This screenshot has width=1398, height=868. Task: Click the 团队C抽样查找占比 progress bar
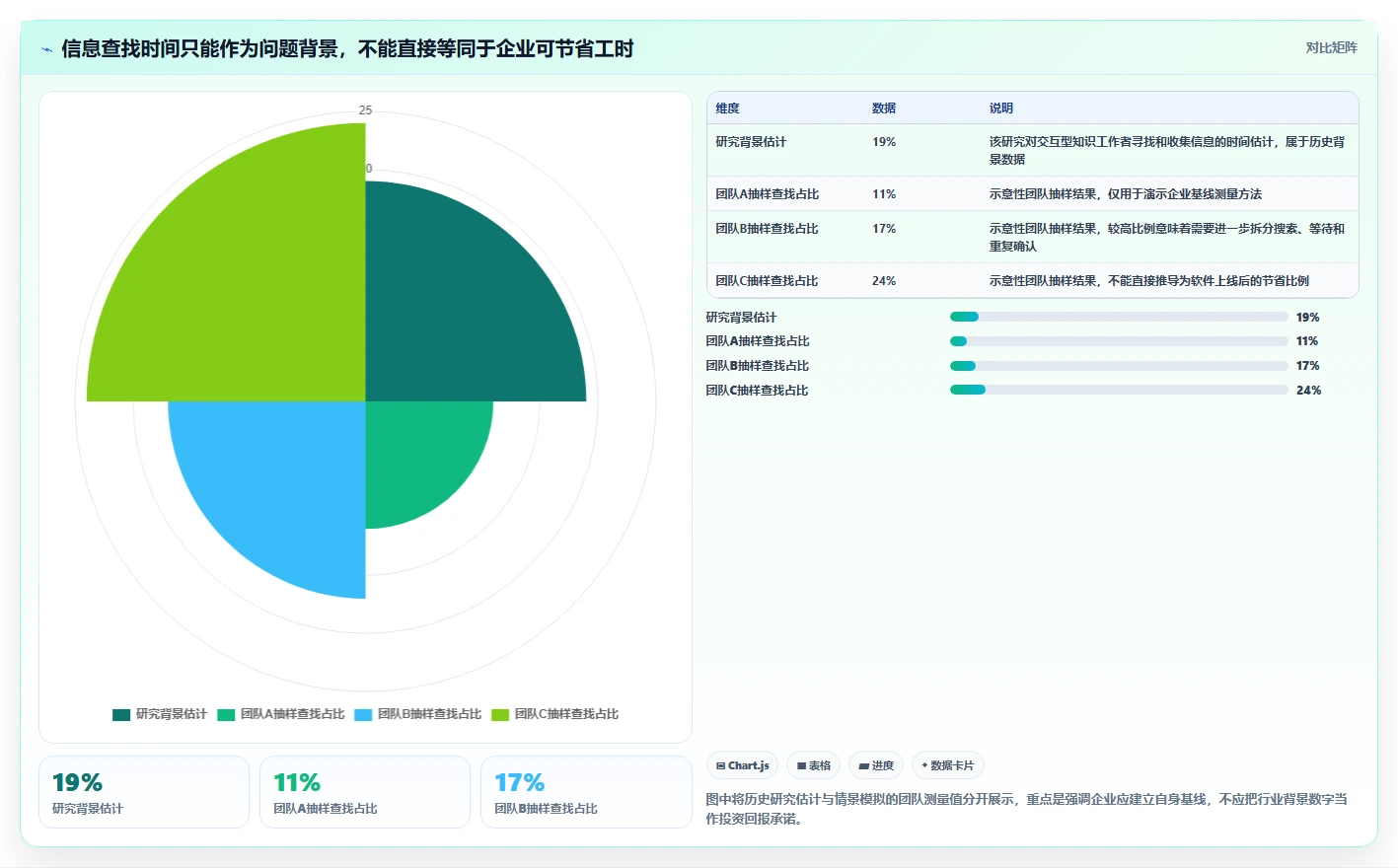point(1119,390)
